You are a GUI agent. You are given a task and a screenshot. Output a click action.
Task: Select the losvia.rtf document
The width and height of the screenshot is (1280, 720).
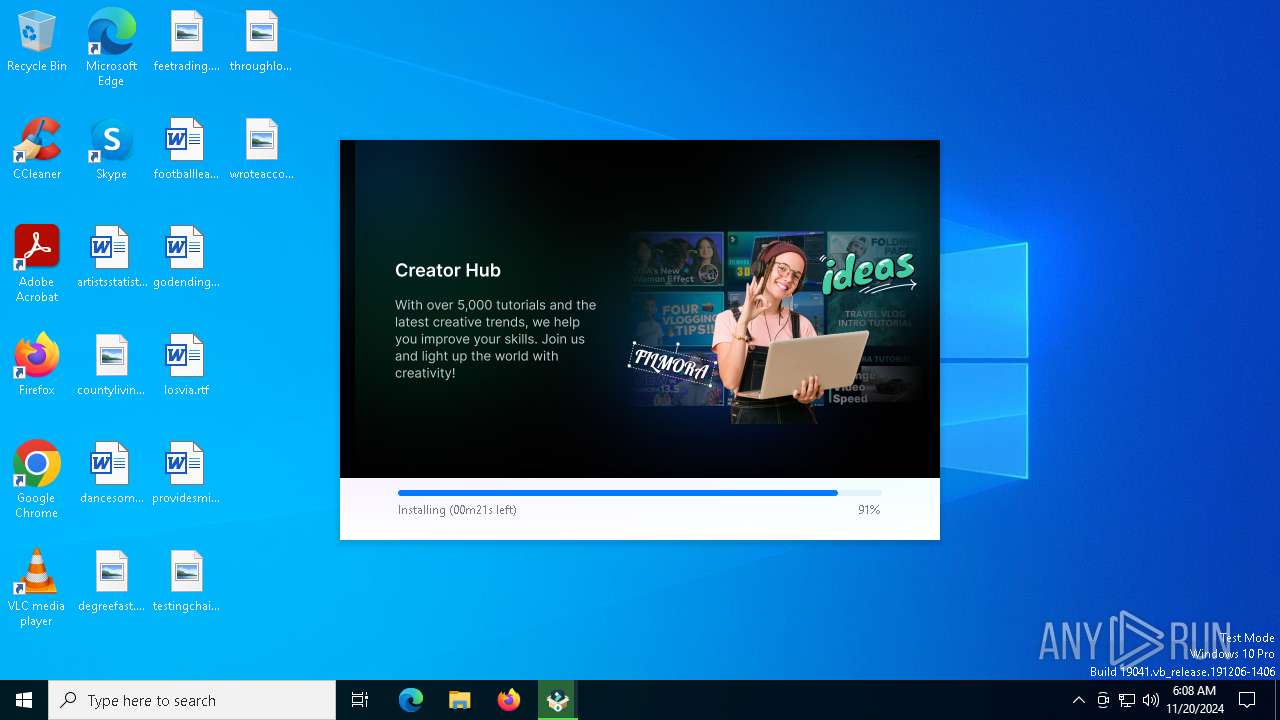coord(186,365)
